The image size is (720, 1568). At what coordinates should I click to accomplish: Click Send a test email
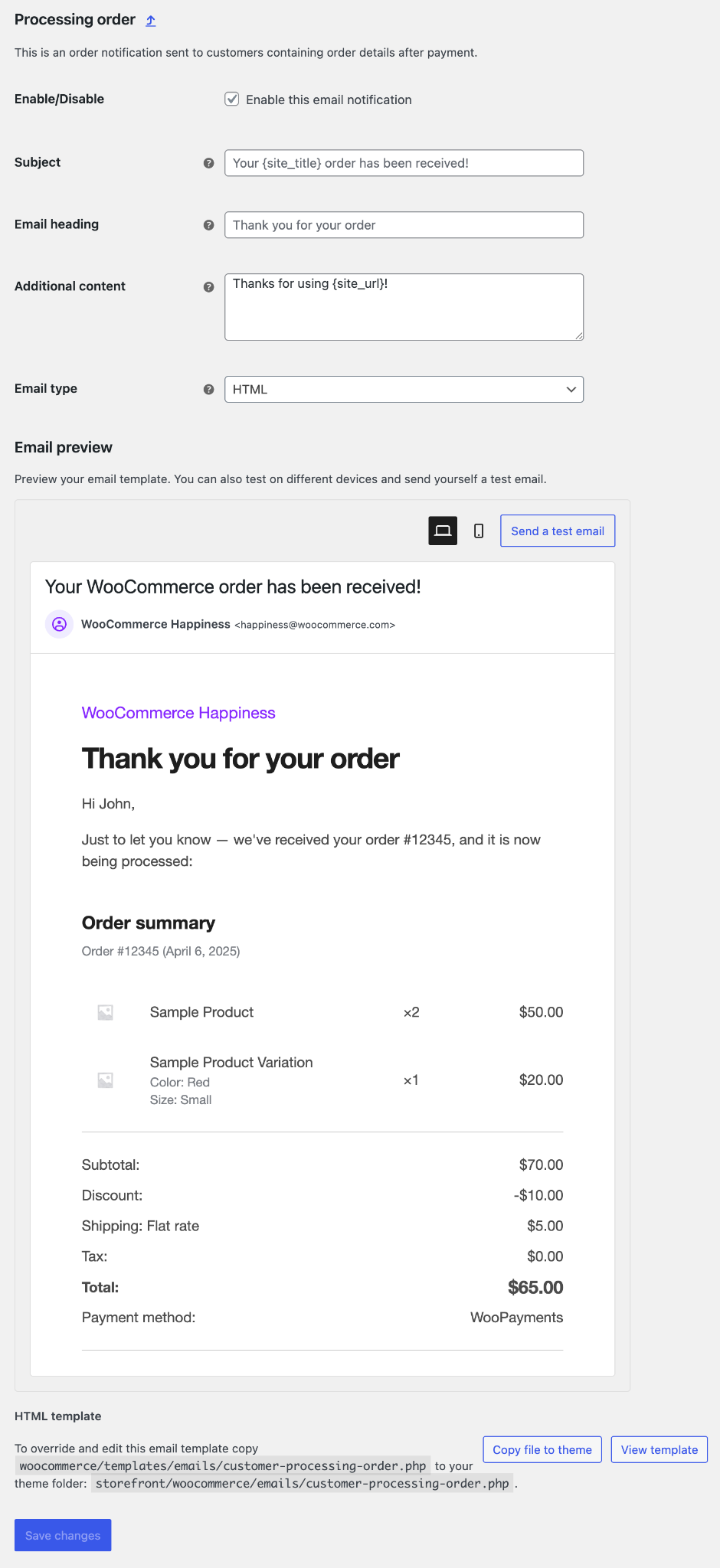click(x=557, y=530)
